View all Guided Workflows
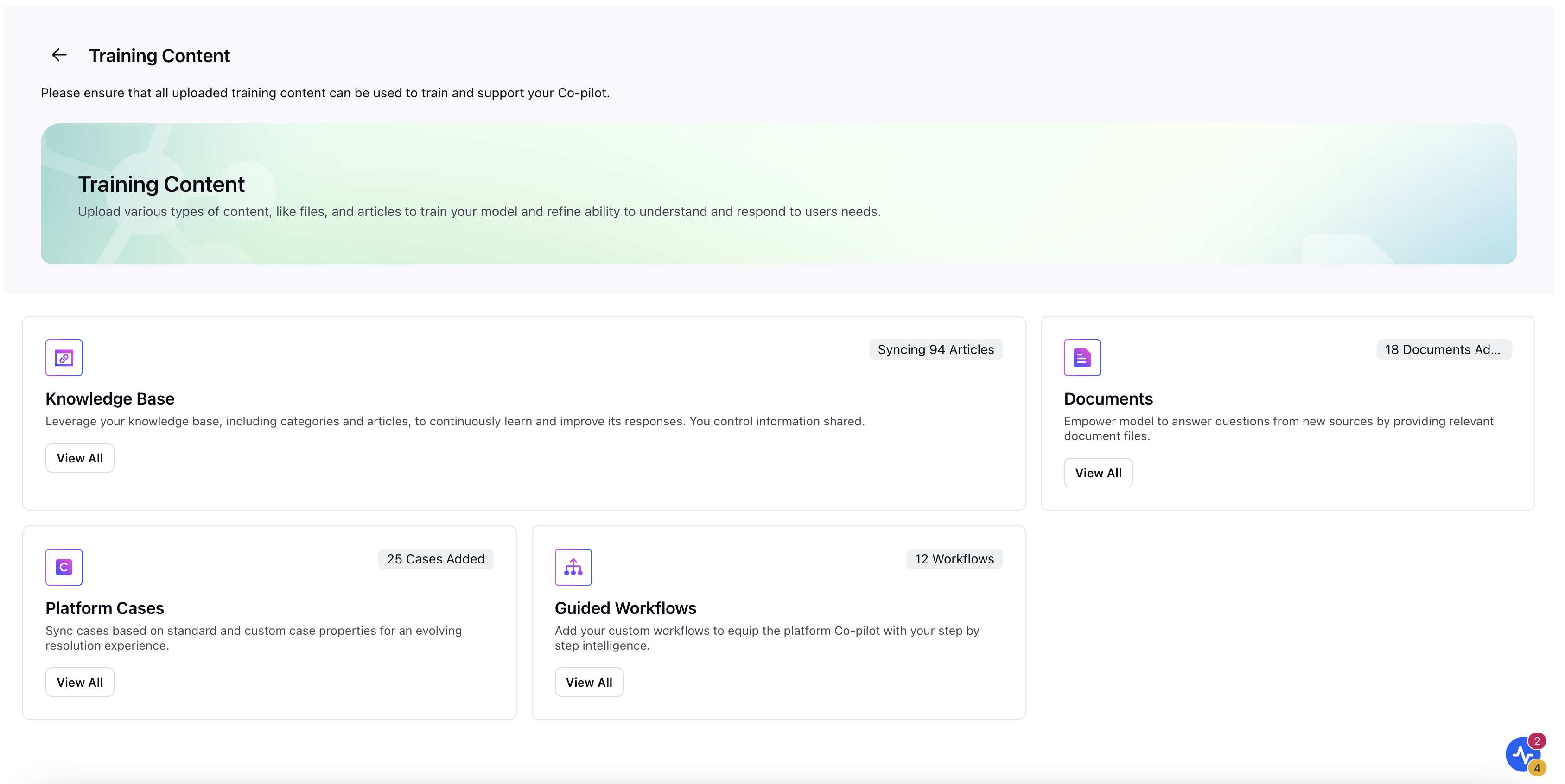1565x784 pixels. pyautogui.click(x=589, y=683)
